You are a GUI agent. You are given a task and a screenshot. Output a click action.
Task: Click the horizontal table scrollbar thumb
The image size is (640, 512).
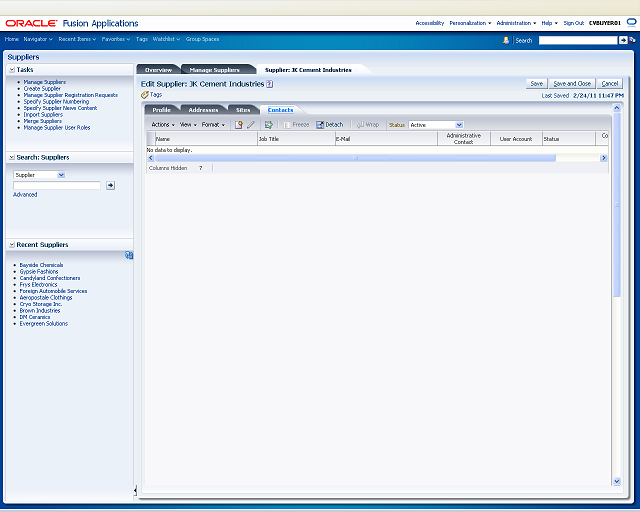point(355,158)
